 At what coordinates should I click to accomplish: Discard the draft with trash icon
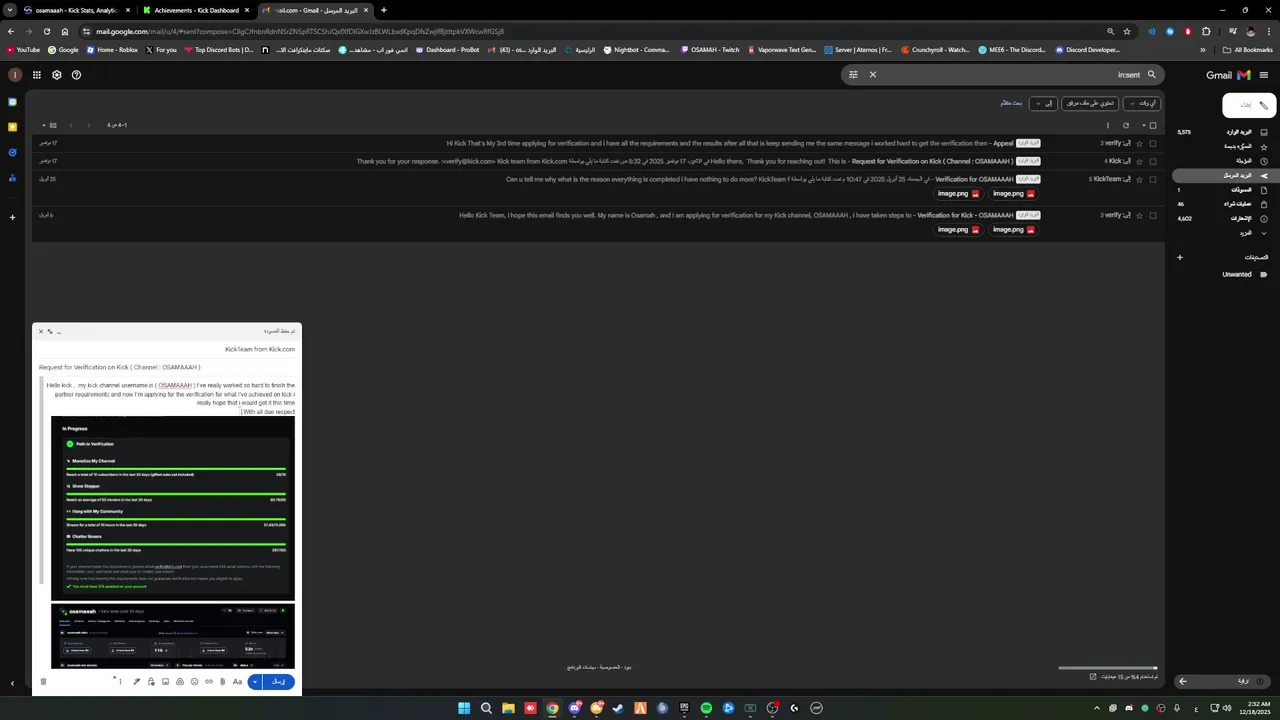tap(43, 682)
